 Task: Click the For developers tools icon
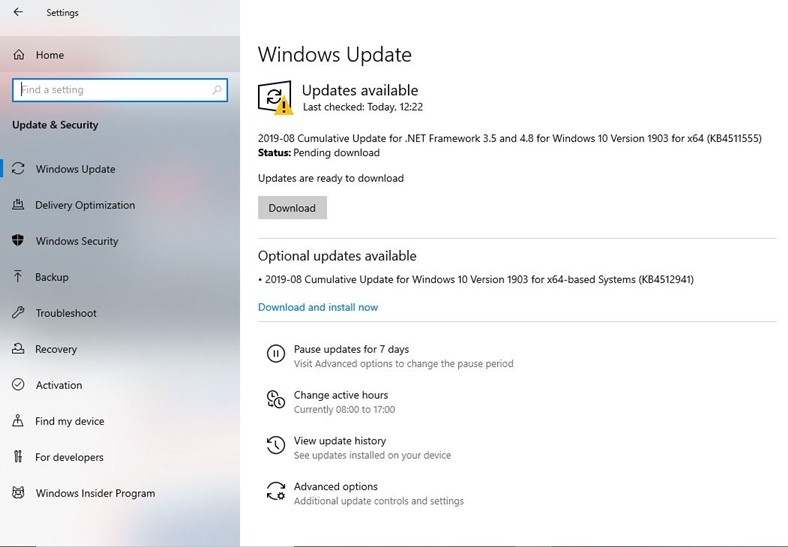(18, 457)
